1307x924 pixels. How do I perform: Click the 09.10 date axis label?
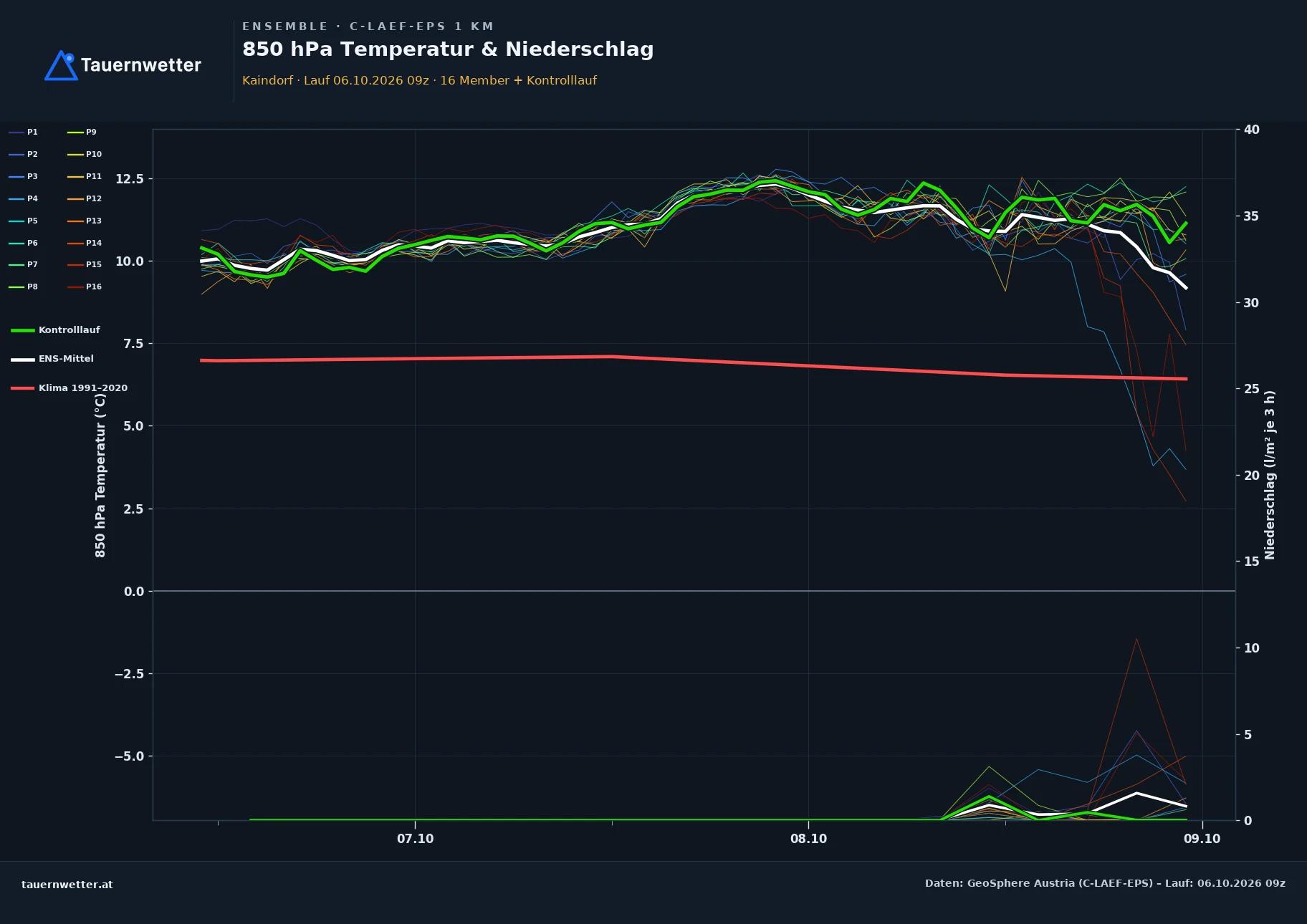tap(1202, 839)
